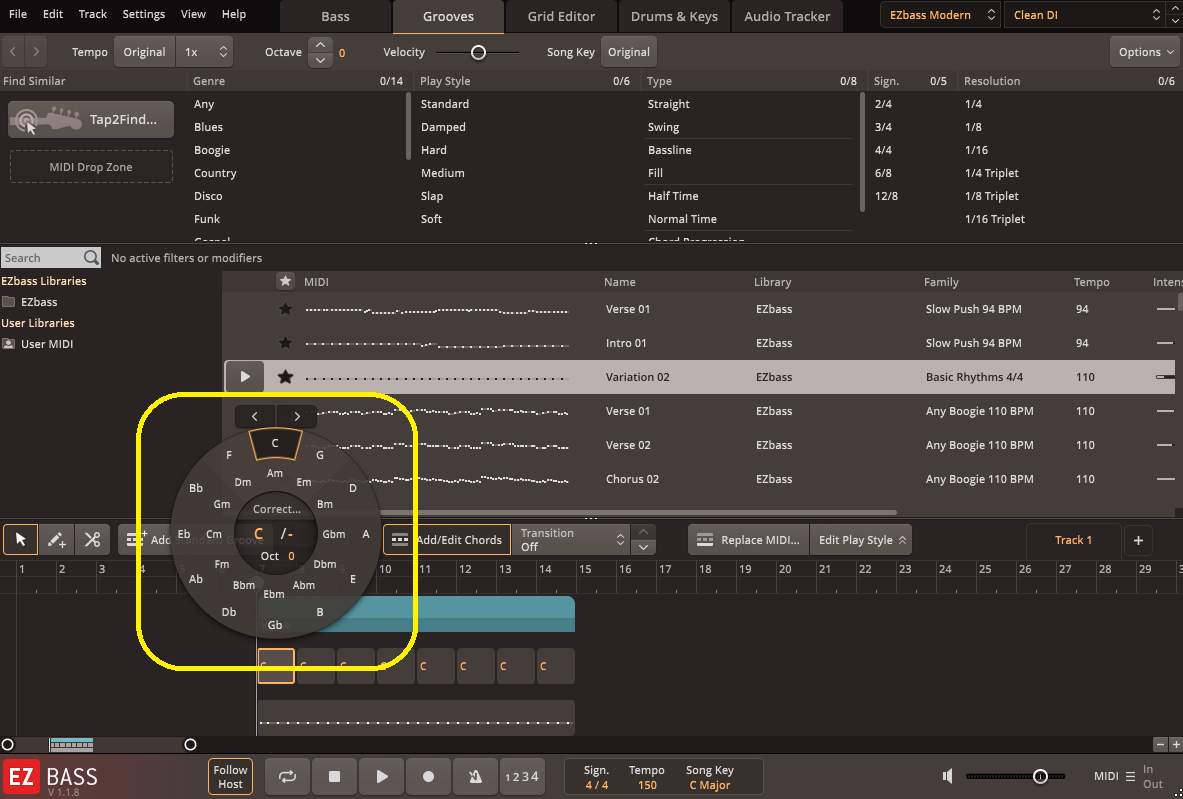Preview the Variation 02 groove
The height and width of the screenshot is (799, 1183).
(x=244, y=376)
